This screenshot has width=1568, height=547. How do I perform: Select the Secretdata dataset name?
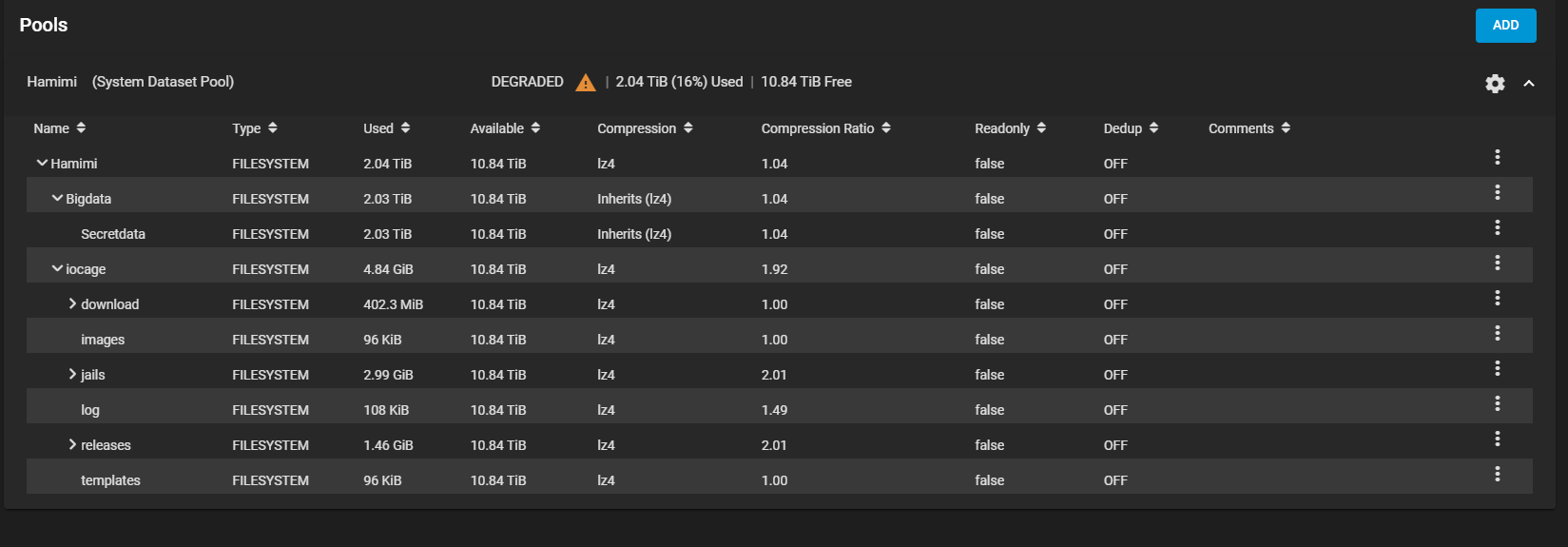113,234
